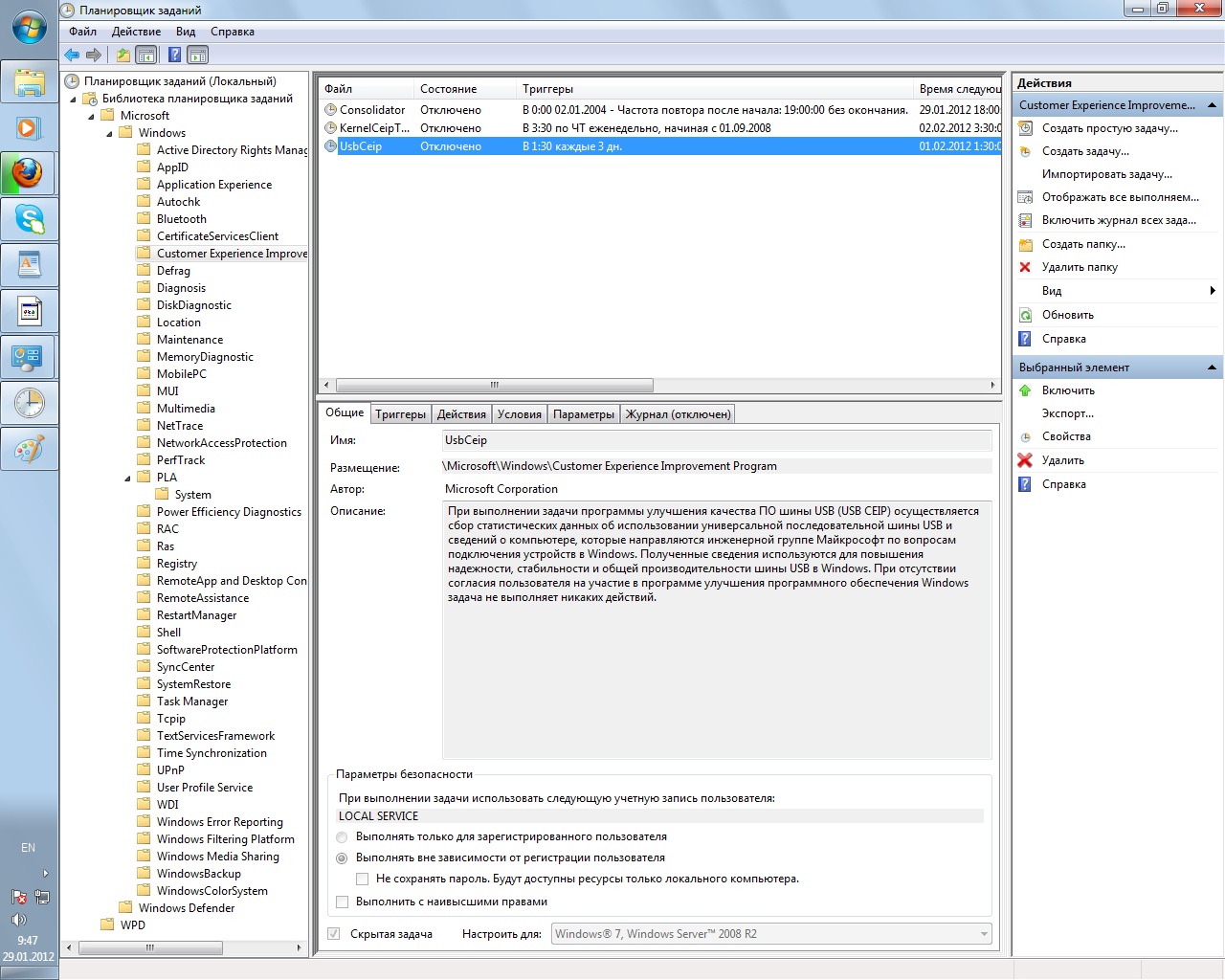Click 'Создать папку...' action
Screen dimensions: 1225x980
1083,244
